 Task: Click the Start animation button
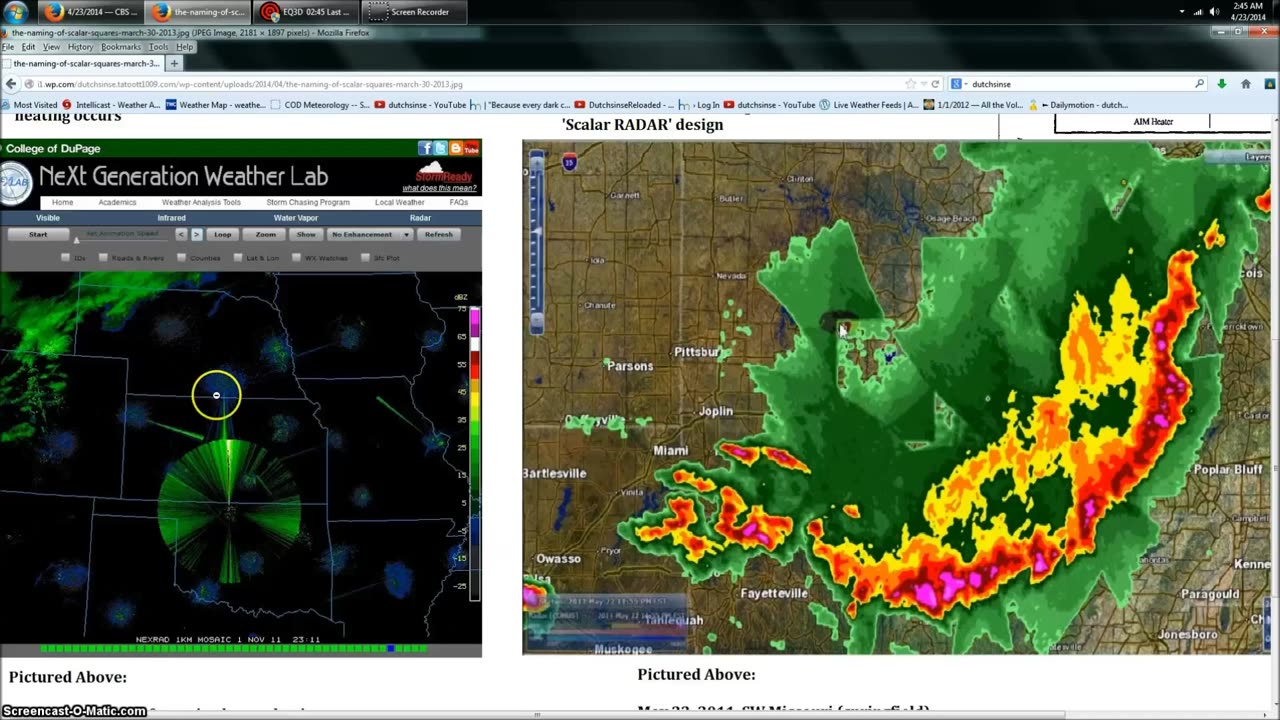(x=38, y=234)
